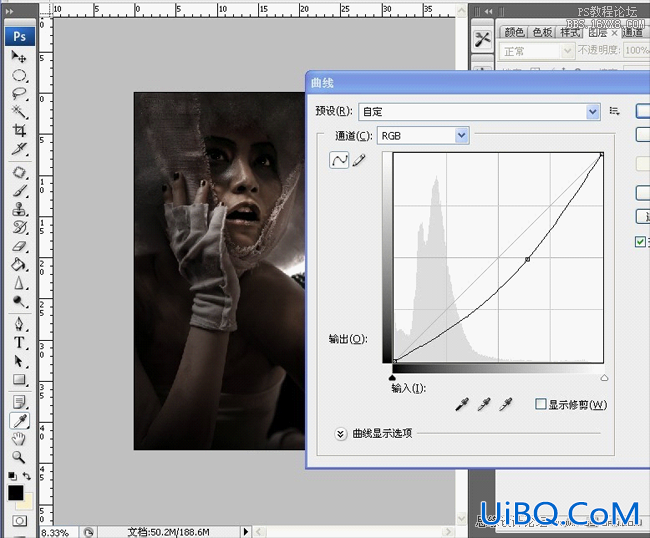Image resolution: width=650 pixels, height=538 pixels.
Task: Select the Lasso tool
Action: [19, 94]
